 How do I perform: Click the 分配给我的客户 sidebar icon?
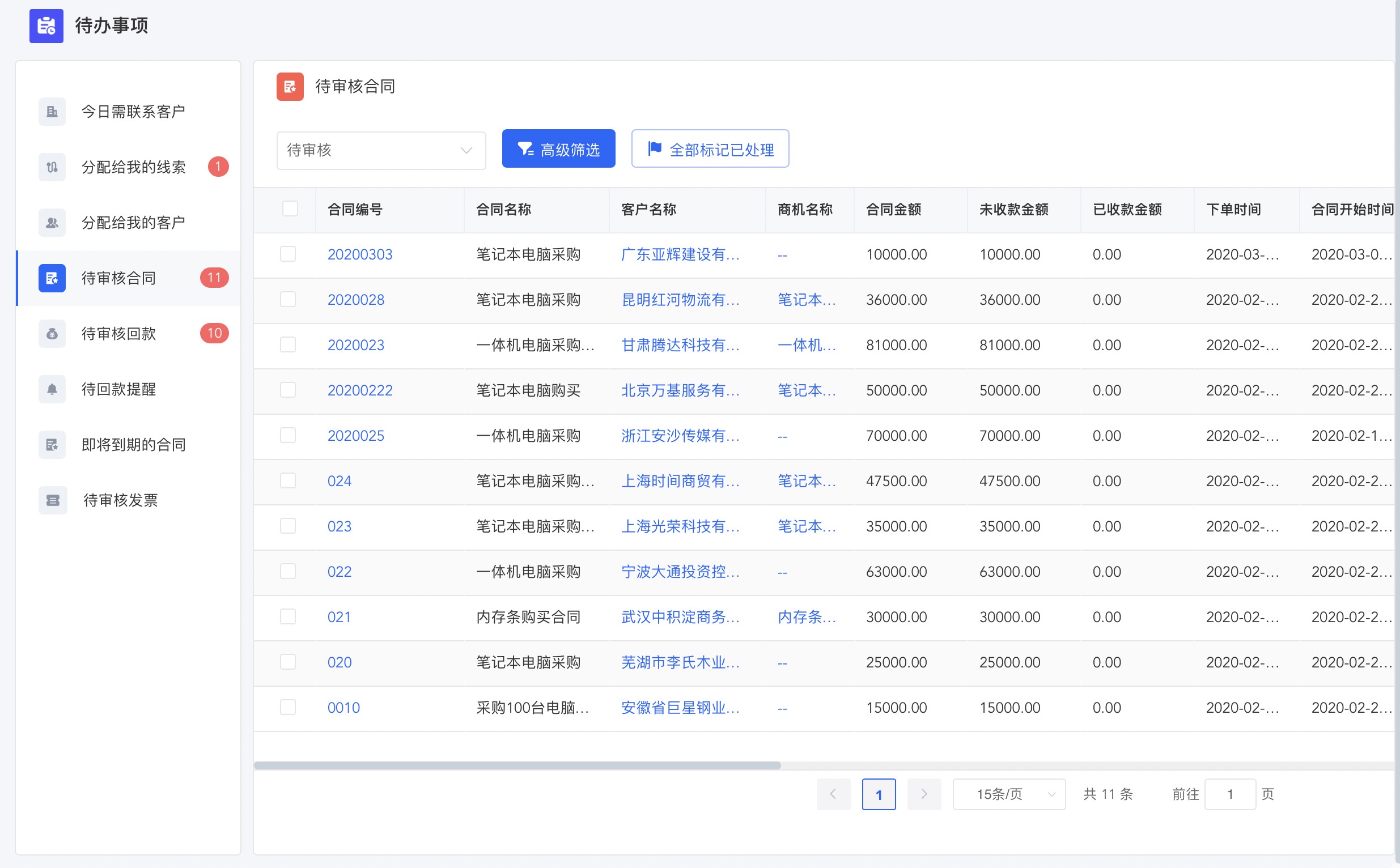tap(52, 223)
